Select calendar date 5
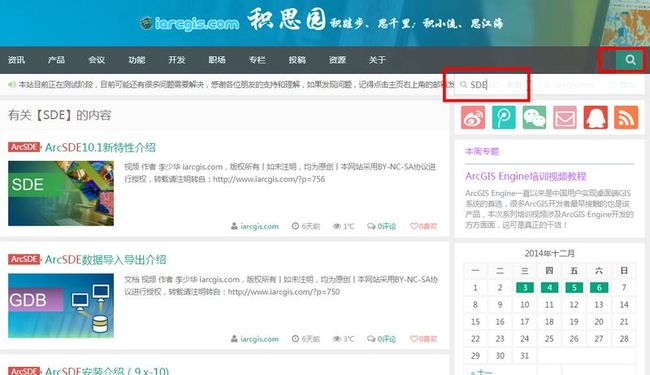This screenshot has width=650, height=375. point(574,288)
